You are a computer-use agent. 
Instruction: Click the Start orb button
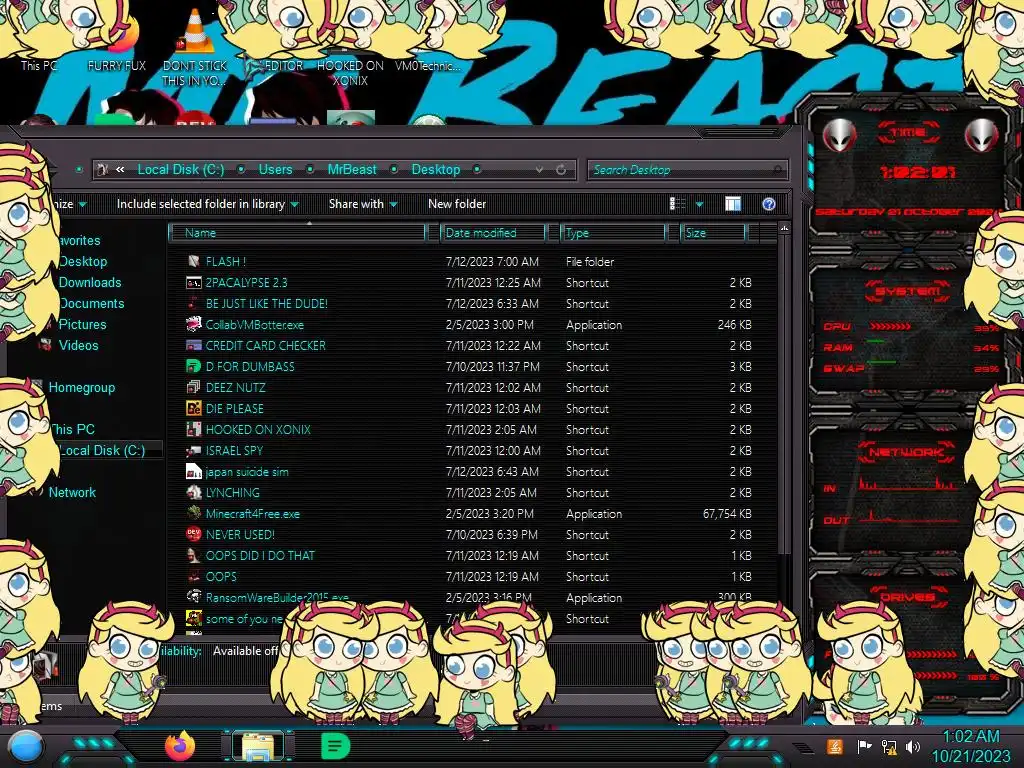[x=26, y=747]
